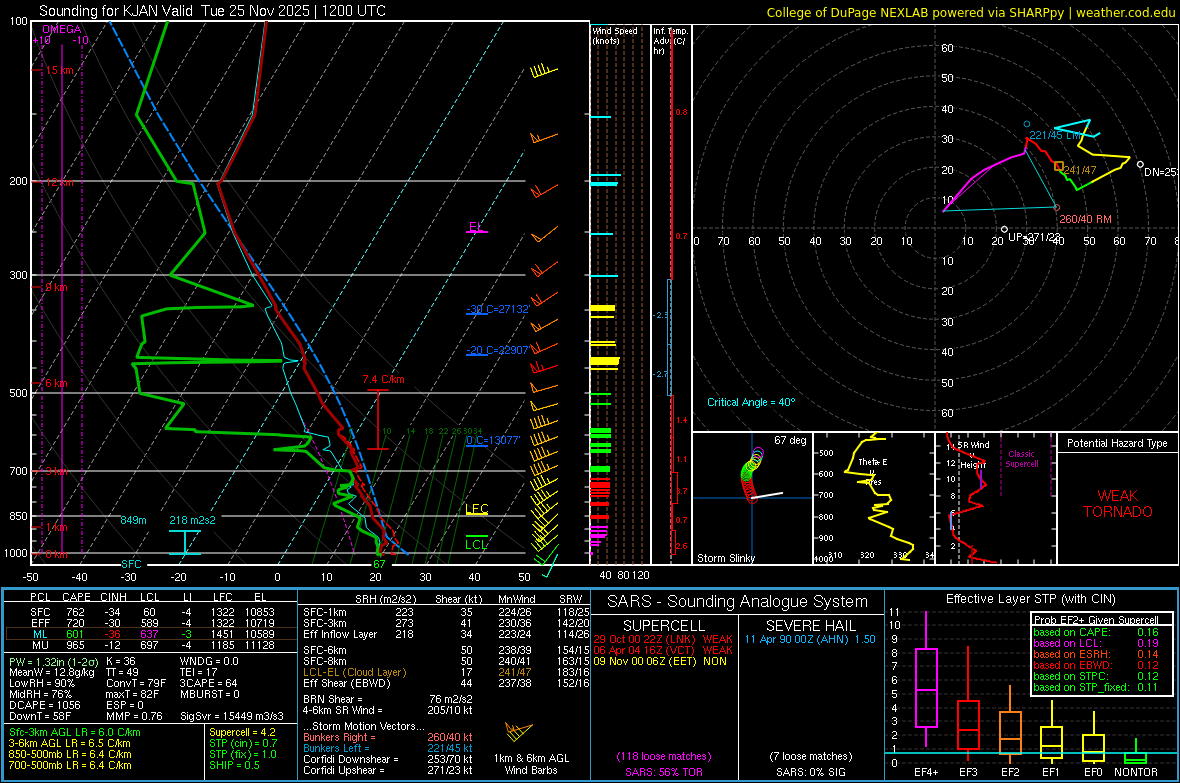Click the WEAK TORNADO hazard text

pyautogui.click(x=1118, y=504)
